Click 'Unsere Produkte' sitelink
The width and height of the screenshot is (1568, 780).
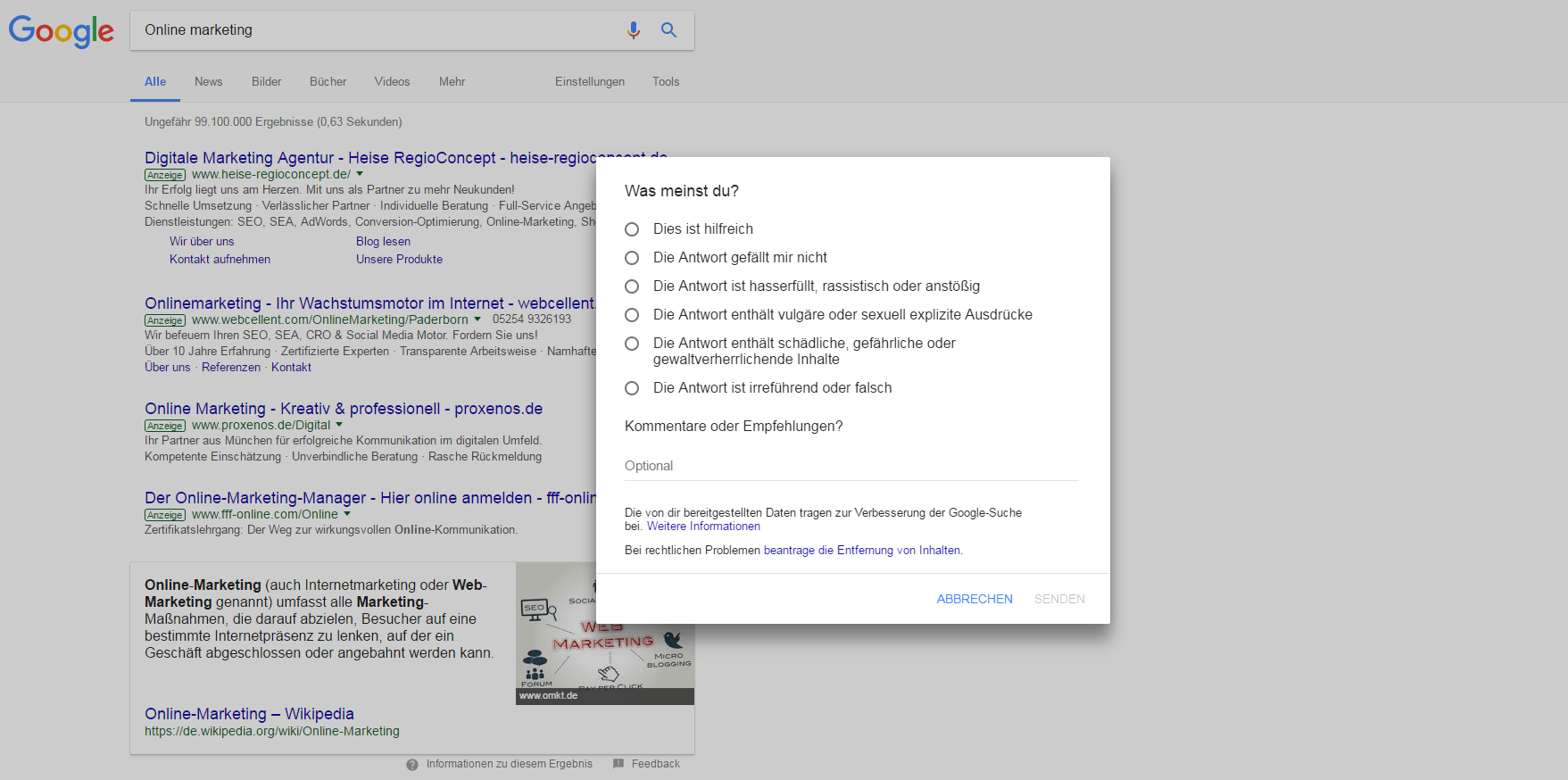pyautogui.click(x=399, y=260)
